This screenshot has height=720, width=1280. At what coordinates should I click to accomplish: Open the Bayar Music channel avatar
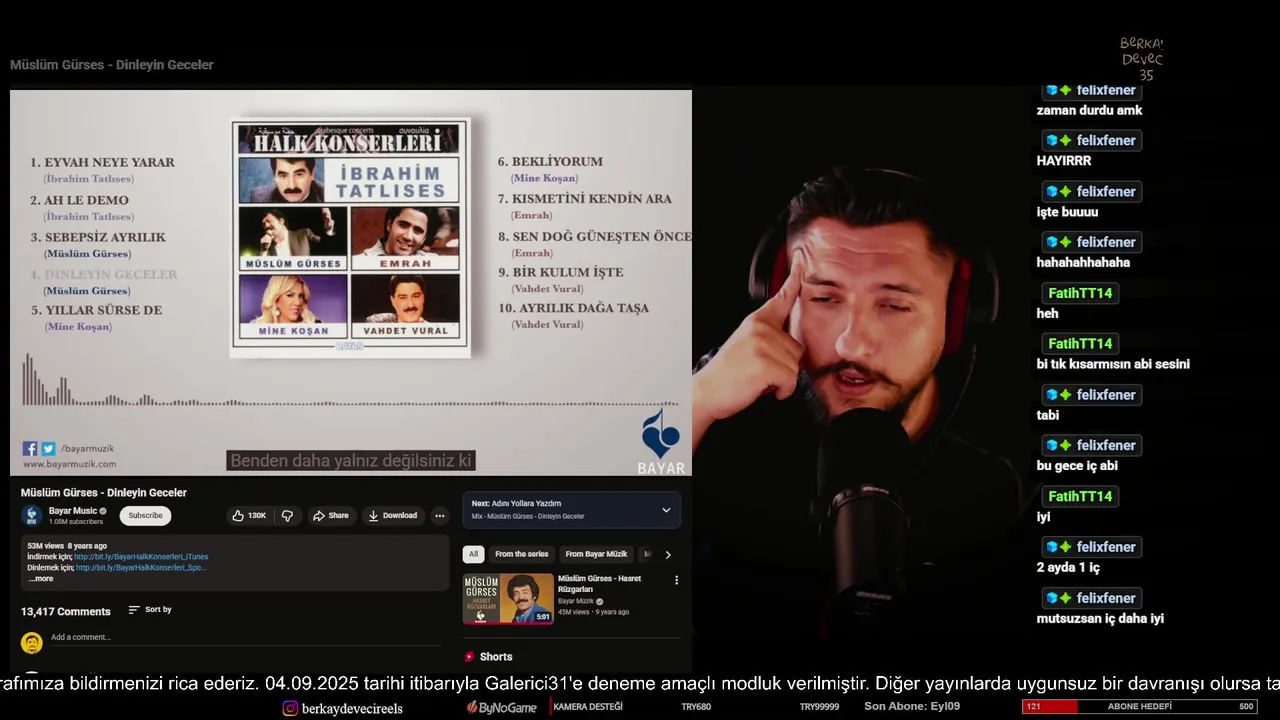point(32,515)
